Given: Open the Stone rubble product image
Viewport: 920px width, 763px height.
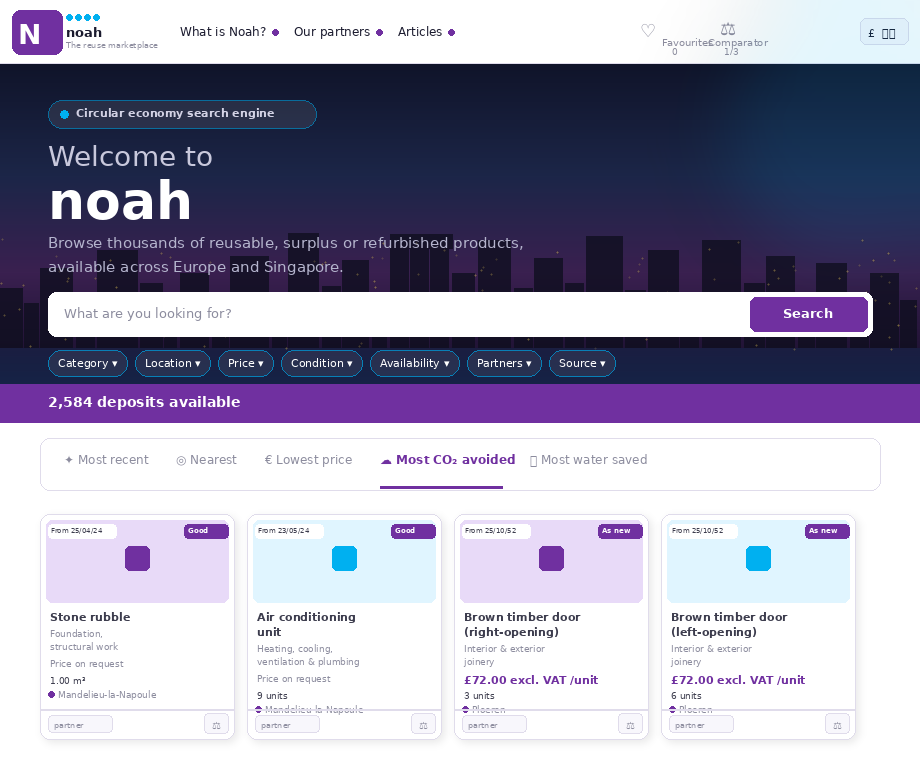Looking at the screenshot, I should point(137,561).
